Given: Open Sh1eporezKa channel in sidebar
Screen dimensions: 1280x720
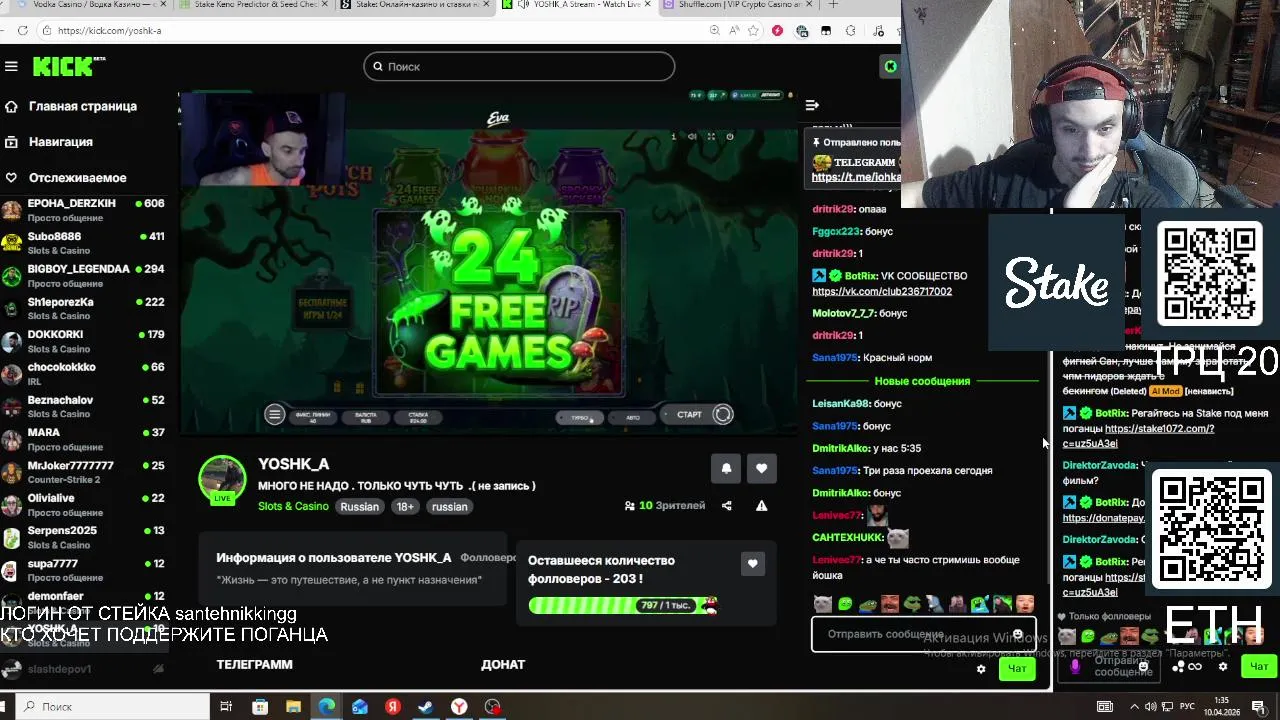Looking at the screenshot, I should pos(85,308).
